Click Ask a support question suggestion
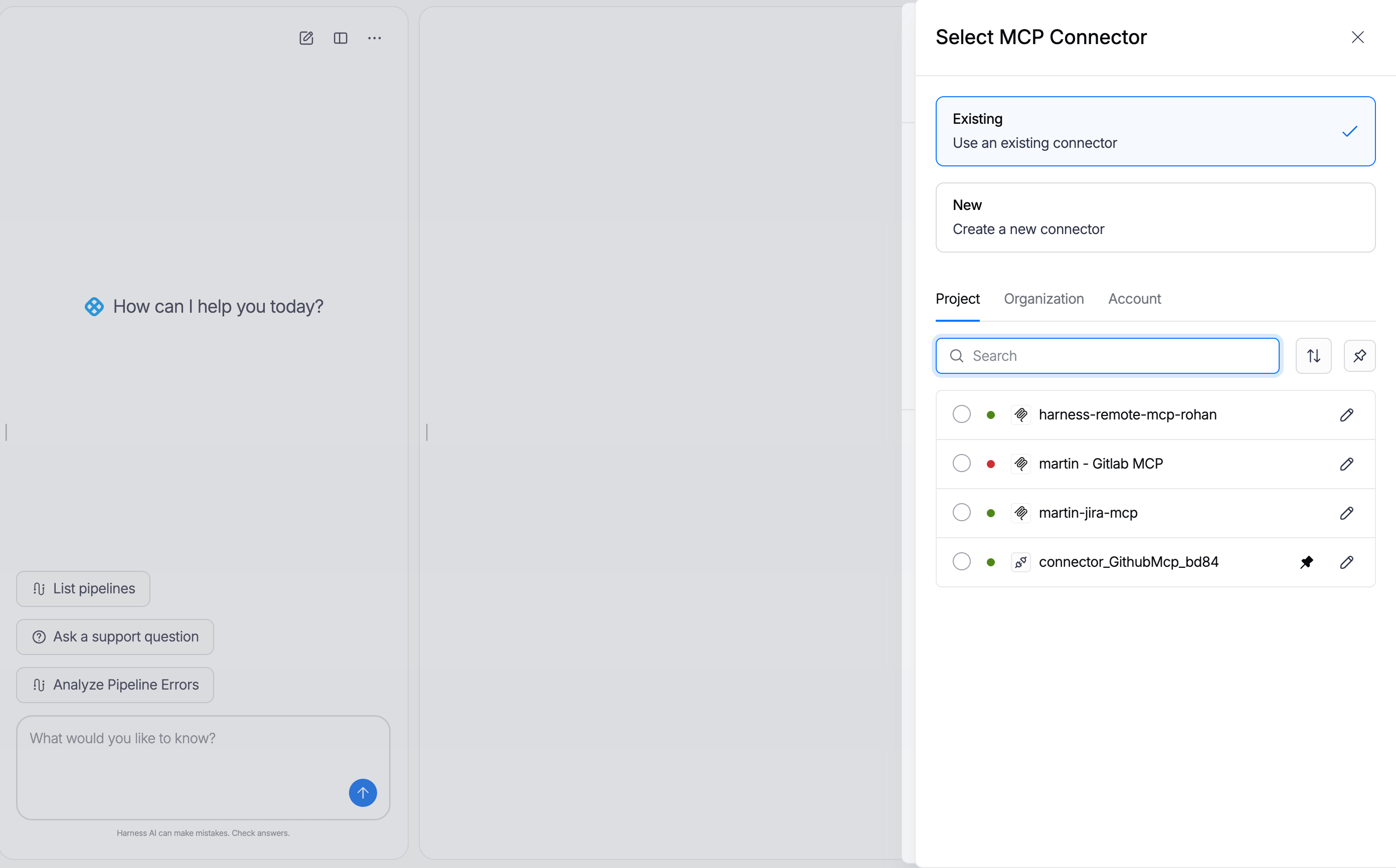The width and height of the screenshot is (1396, 868). pyautogui.click(x=115, y=637)
